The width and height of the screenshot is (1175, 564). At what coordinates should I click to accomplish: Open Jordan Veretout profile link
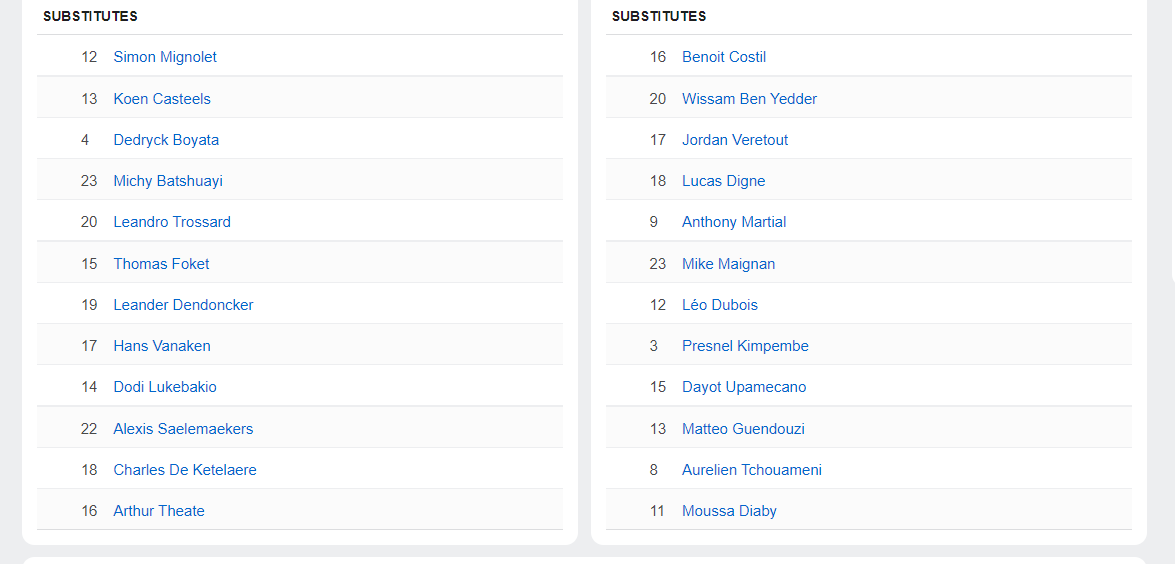pos(735,140)
